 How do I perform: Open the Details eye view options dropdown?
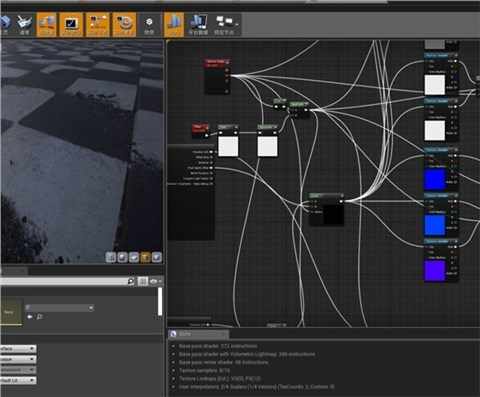pyautogui.click(x=155, y=281)
